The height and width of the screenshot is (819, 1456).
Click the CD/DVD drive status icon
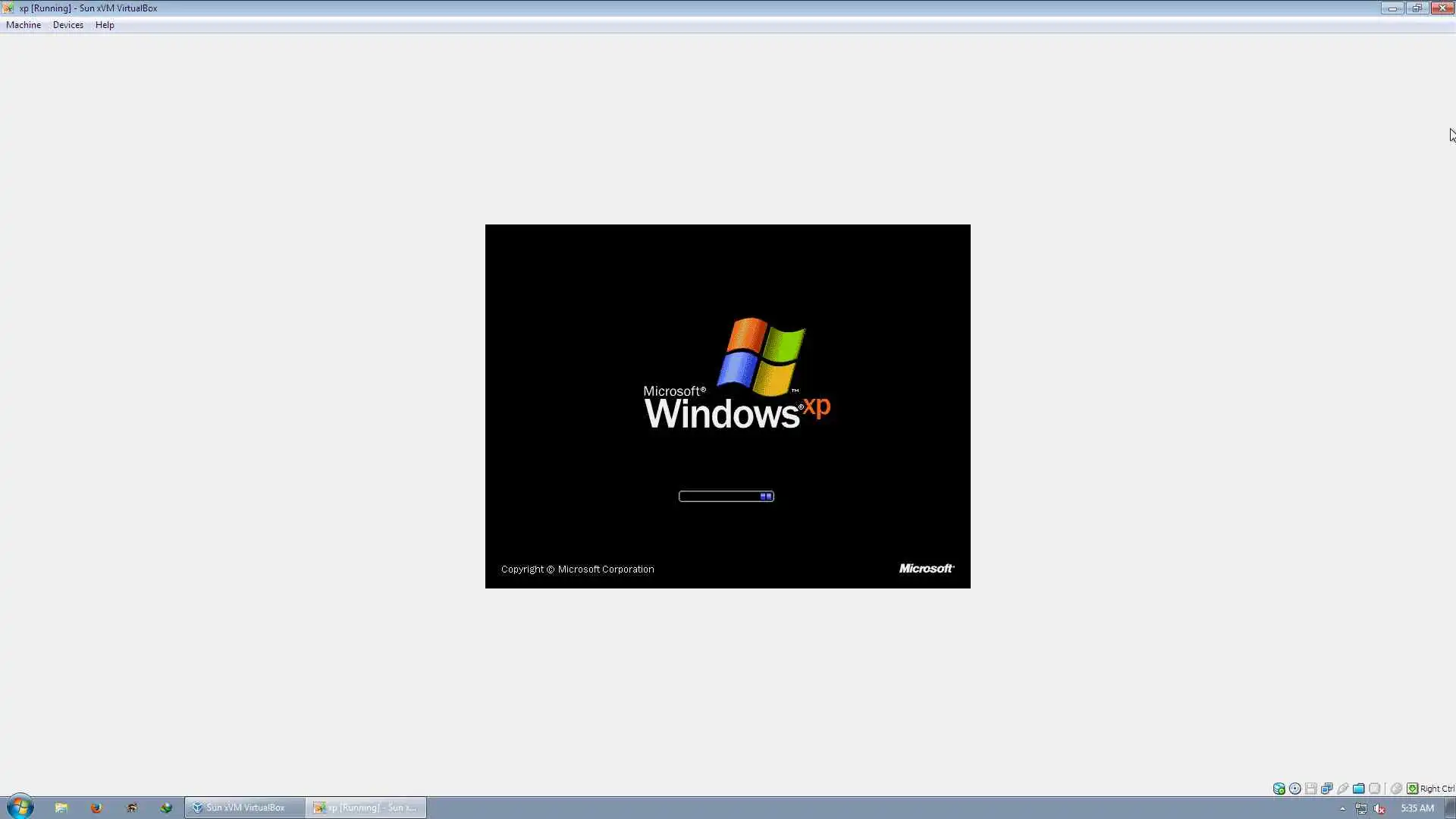pyautogui.click(x=1294, y=789)
